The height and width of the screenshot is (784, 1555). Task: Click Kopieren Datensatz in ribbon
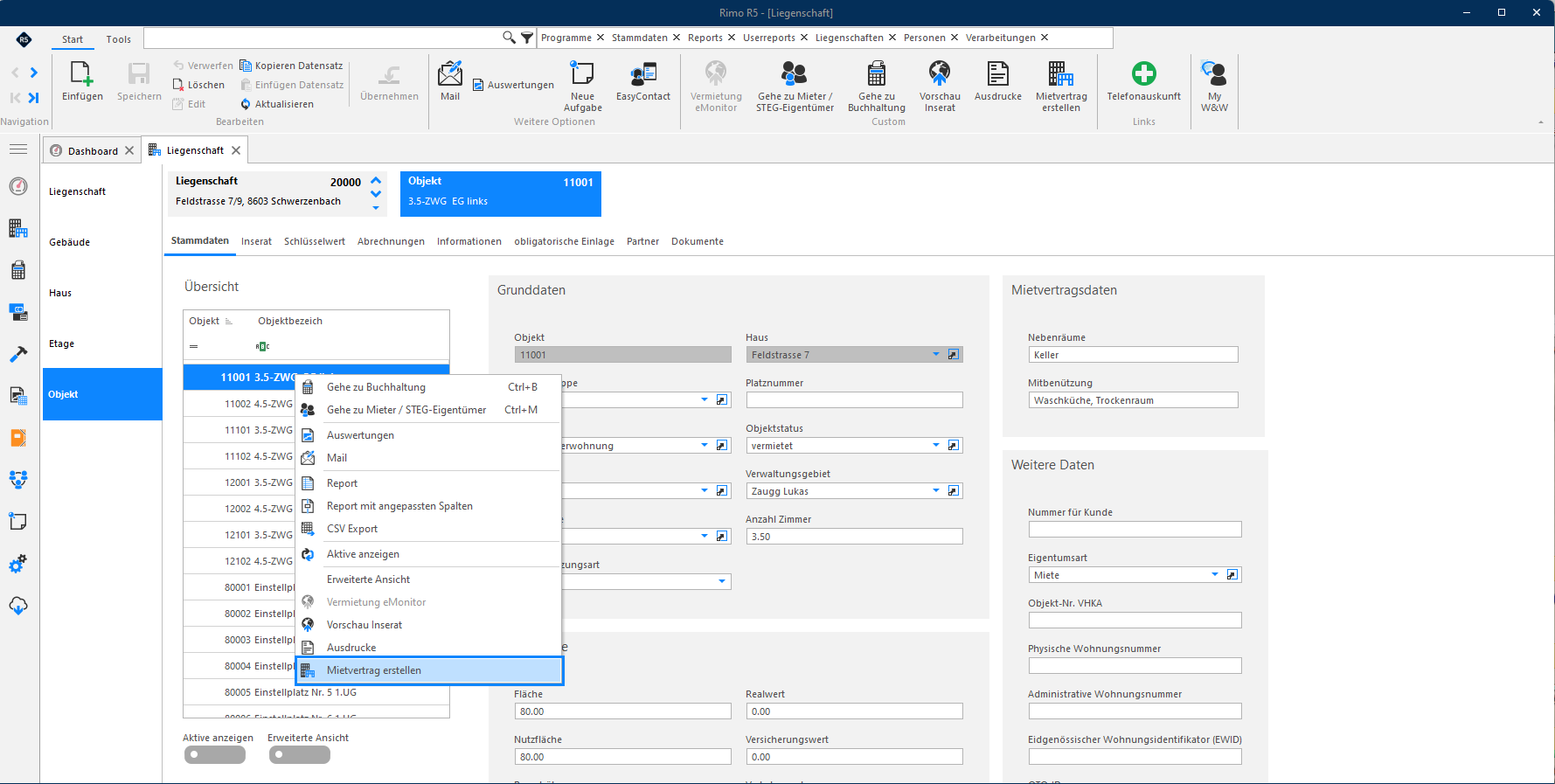point(291,66)
